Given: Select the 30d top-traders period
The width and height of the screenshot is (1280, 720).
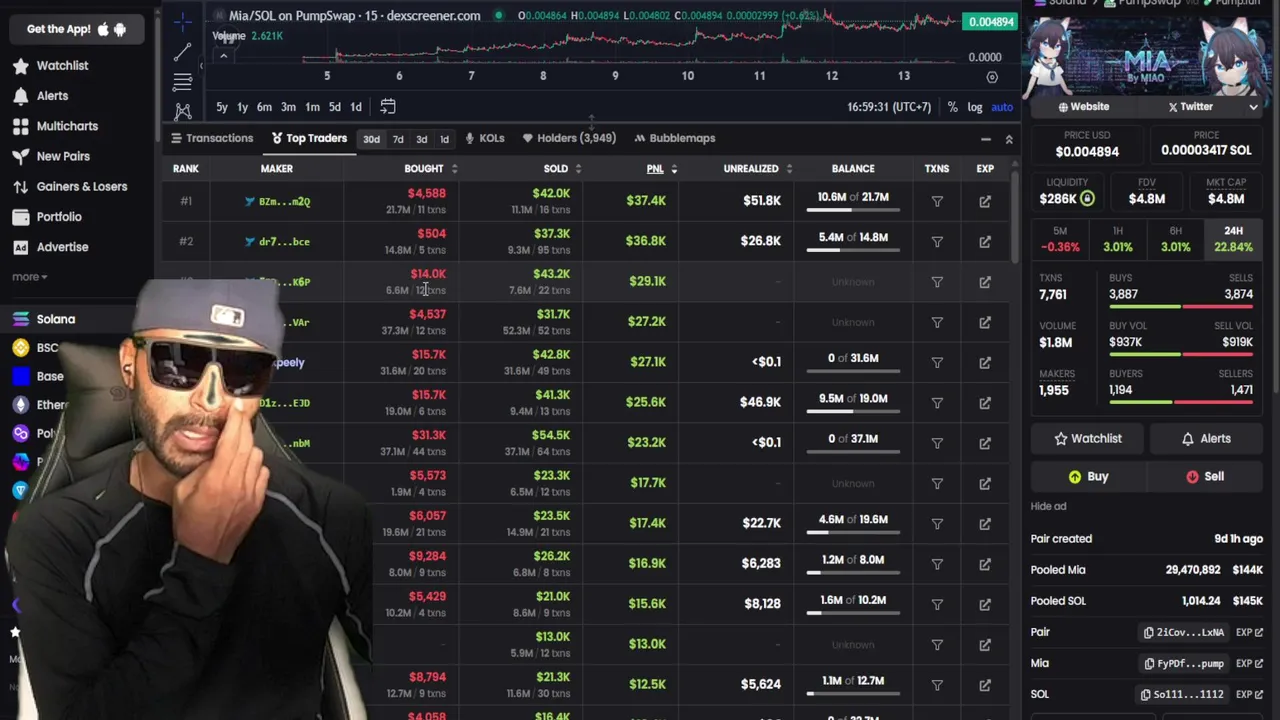Looking at the screenshot, I should tap(371, 139).
